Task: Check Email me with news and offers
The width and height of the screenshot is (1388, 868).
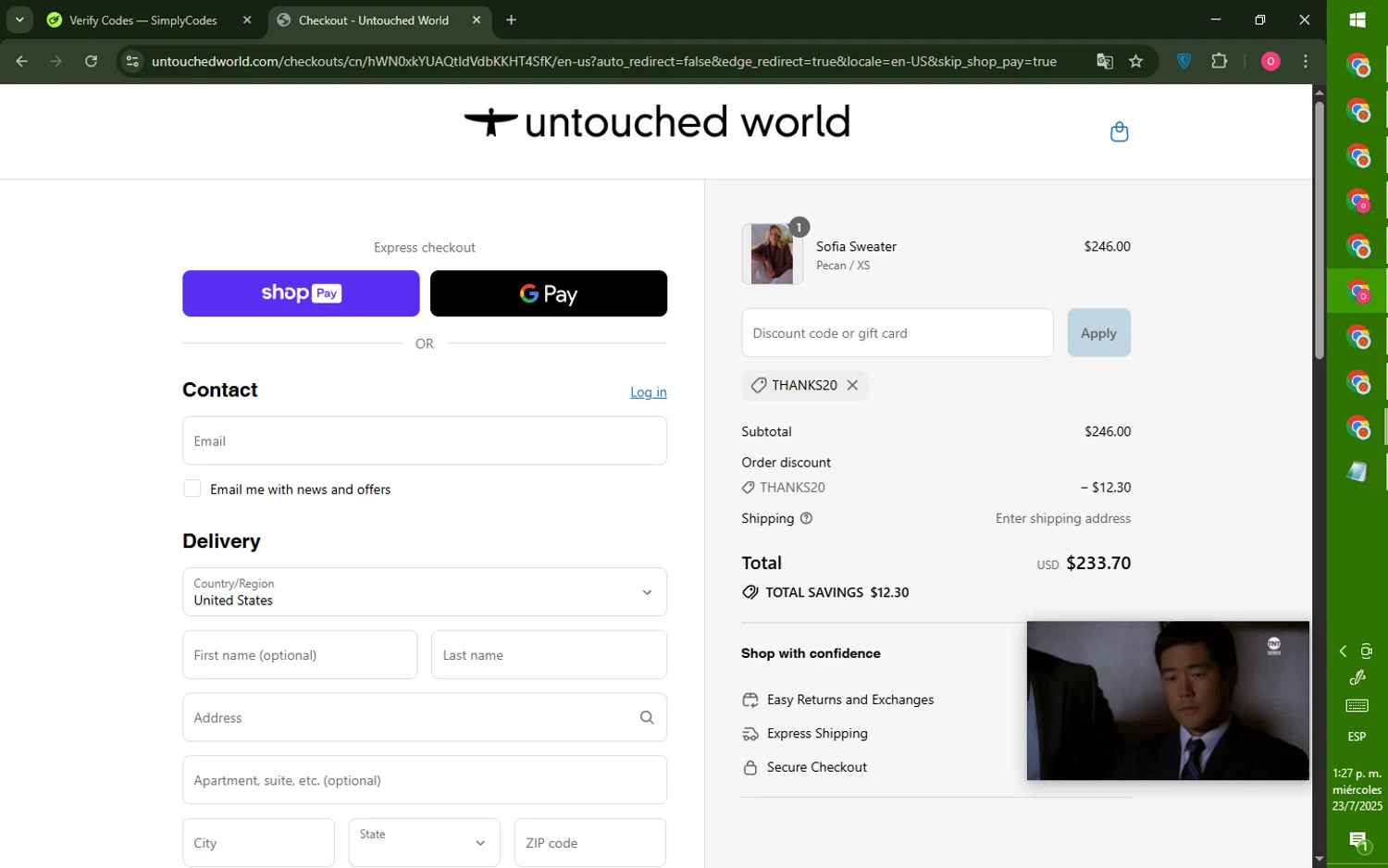Action: point(192,489)
